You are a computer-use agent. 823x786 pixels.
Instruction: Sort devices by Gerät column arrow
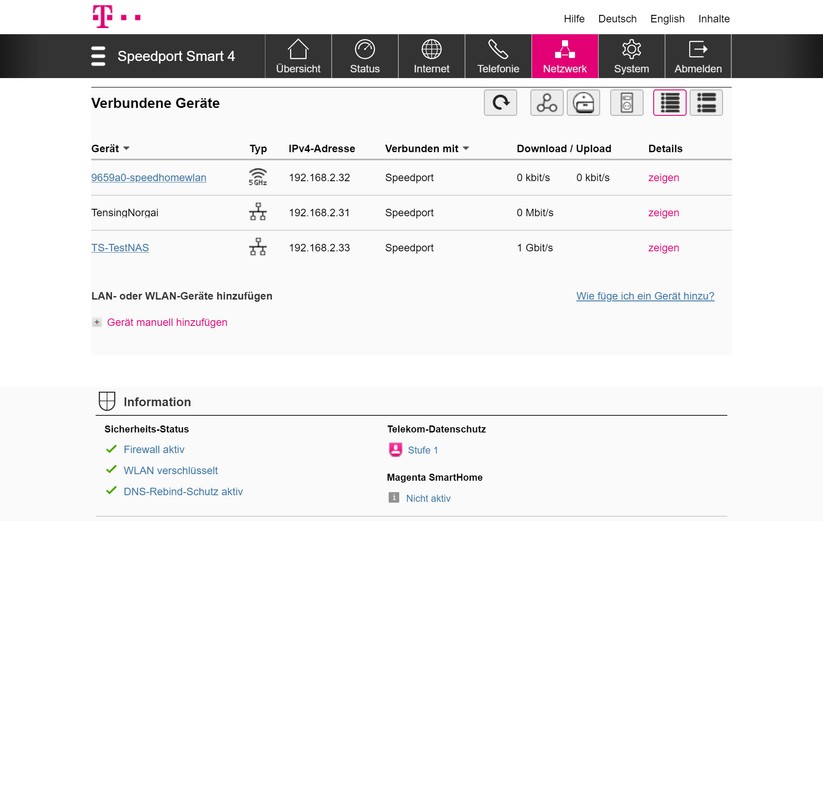pos(126,148)
